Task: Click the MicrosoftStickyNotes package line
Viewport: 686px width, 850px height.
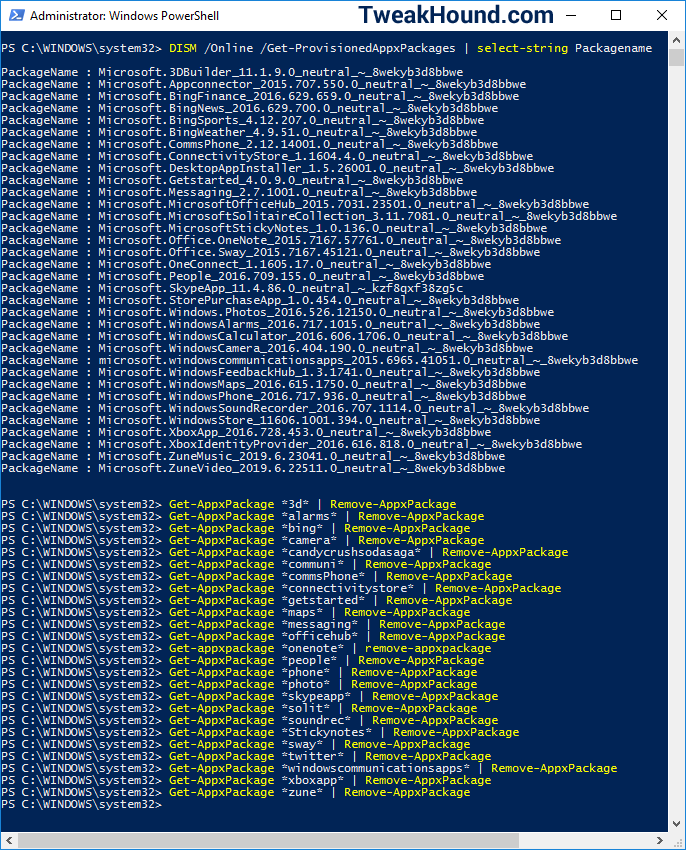Action: coord(274,228)
